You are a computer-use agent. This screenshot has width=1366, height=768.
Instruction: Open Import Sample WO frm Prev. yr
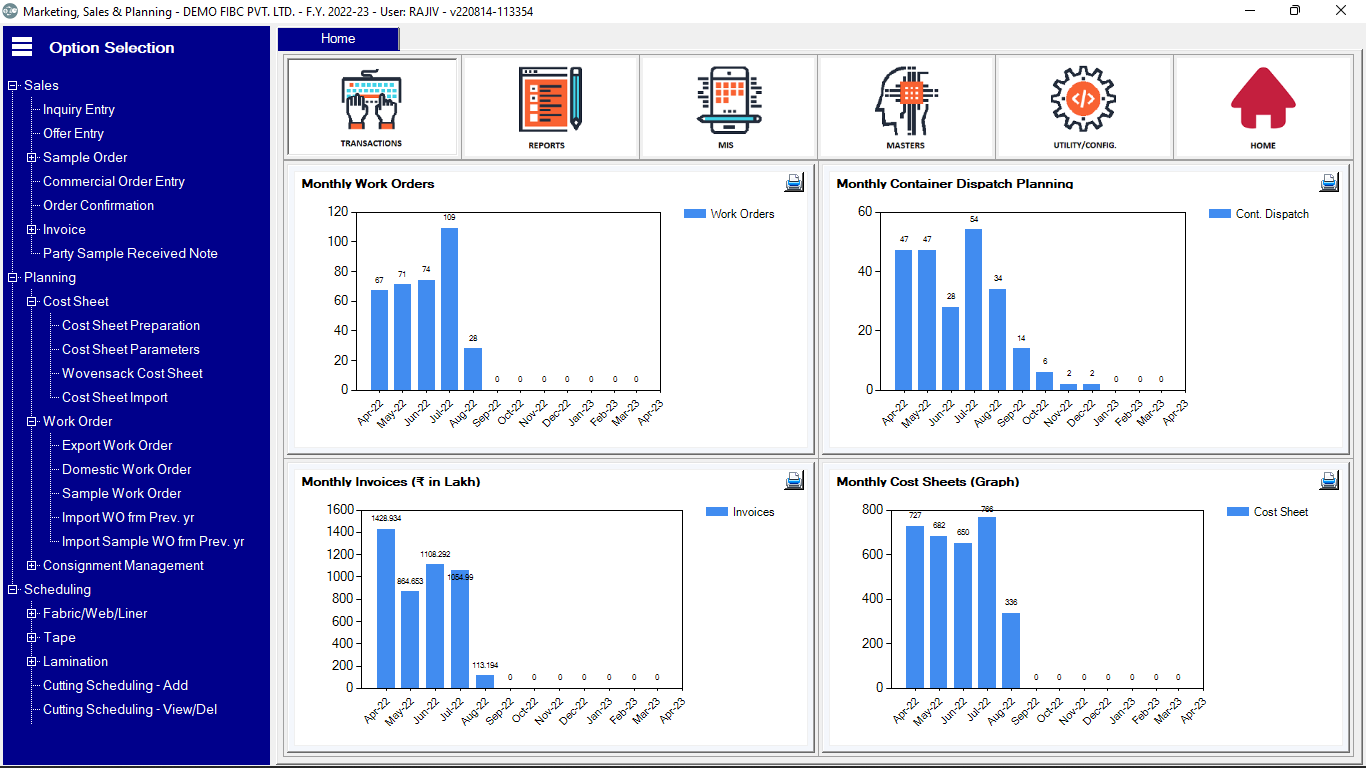pyautogui.click(x=153, y=542)
